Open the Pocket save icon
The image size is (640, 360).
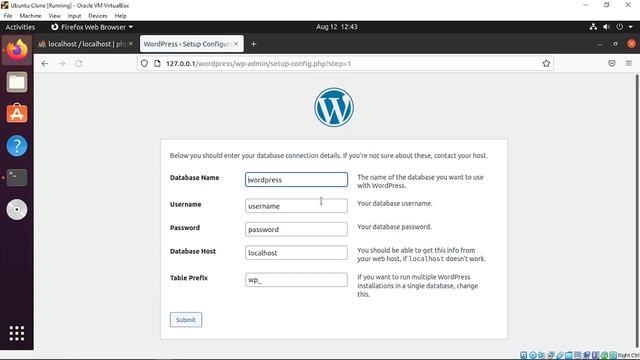pyautogui.click(x=611, y=64)
